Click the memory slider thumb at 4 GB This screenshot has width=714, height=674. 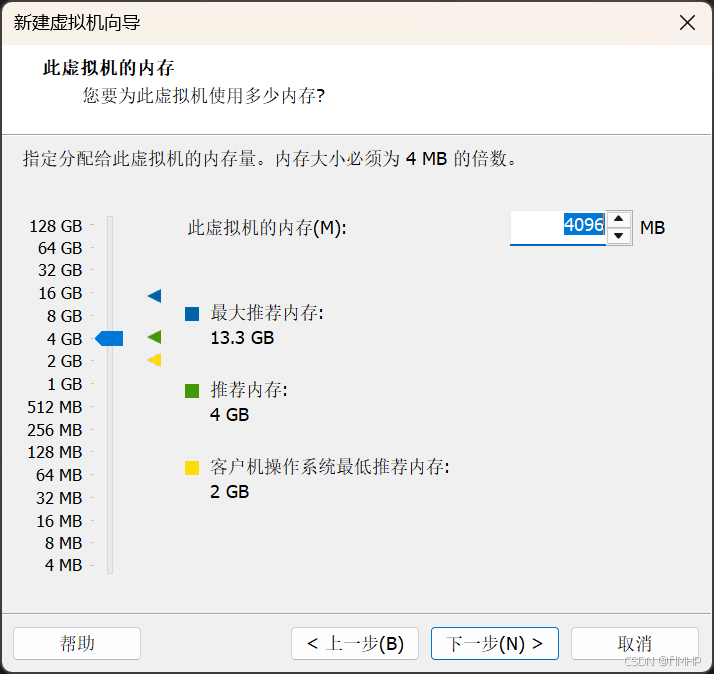(x=109, y=339)
